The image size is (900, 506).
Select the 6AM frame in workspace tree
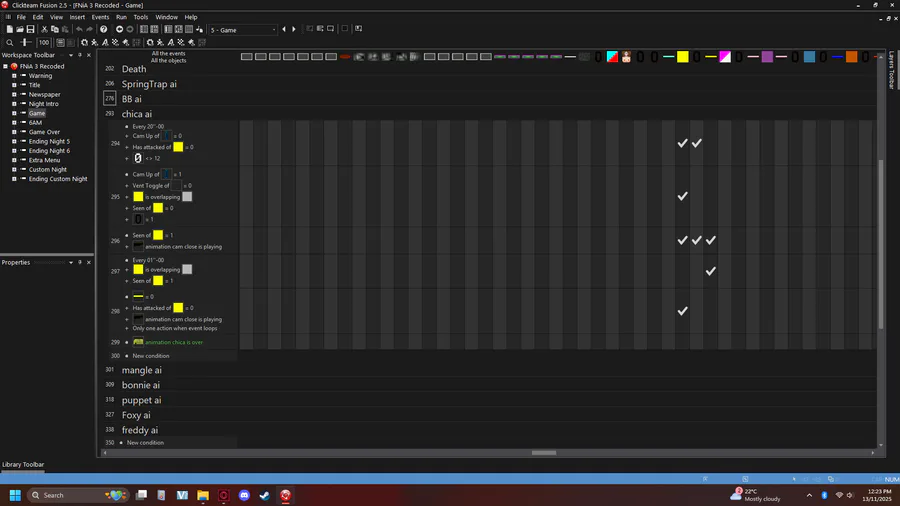(35, 123)
